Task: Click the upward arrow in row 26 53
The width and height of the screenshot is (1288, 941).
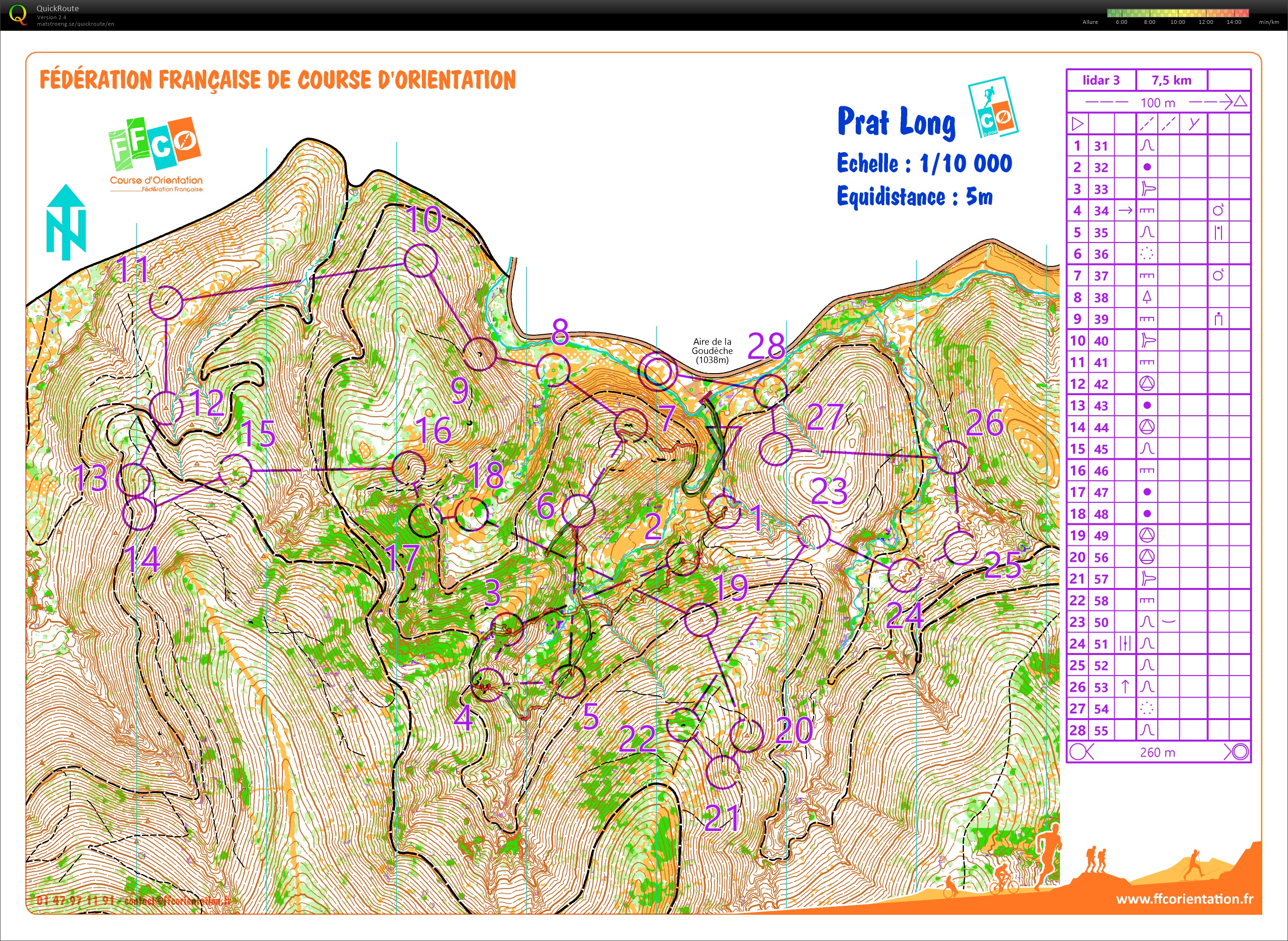Action: pos(1125,686)
